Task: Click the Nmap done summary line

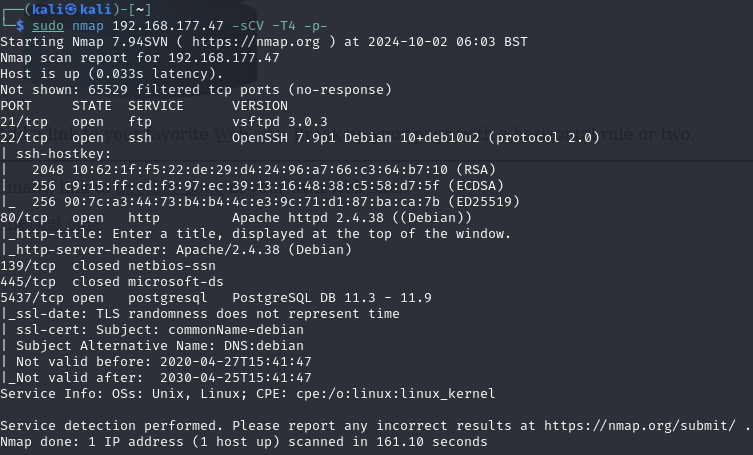Action: (x=243, y=442)
